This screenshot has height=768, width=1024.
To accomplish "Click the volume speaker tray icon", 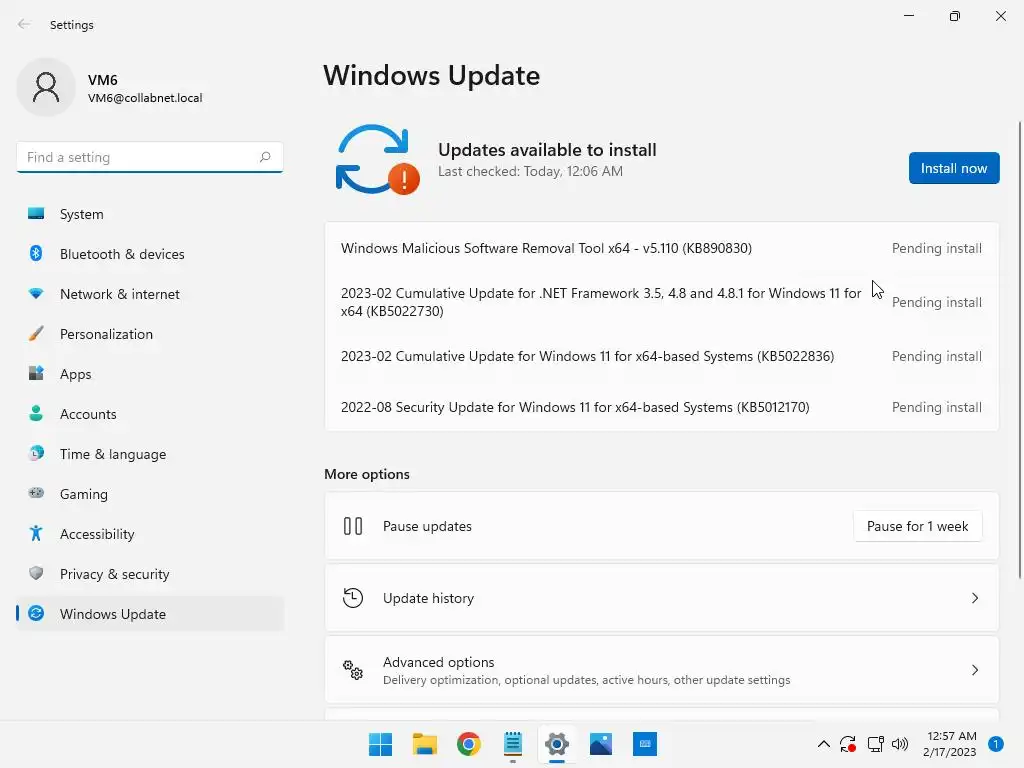I will pyautogui.click(x=900, y=744).
